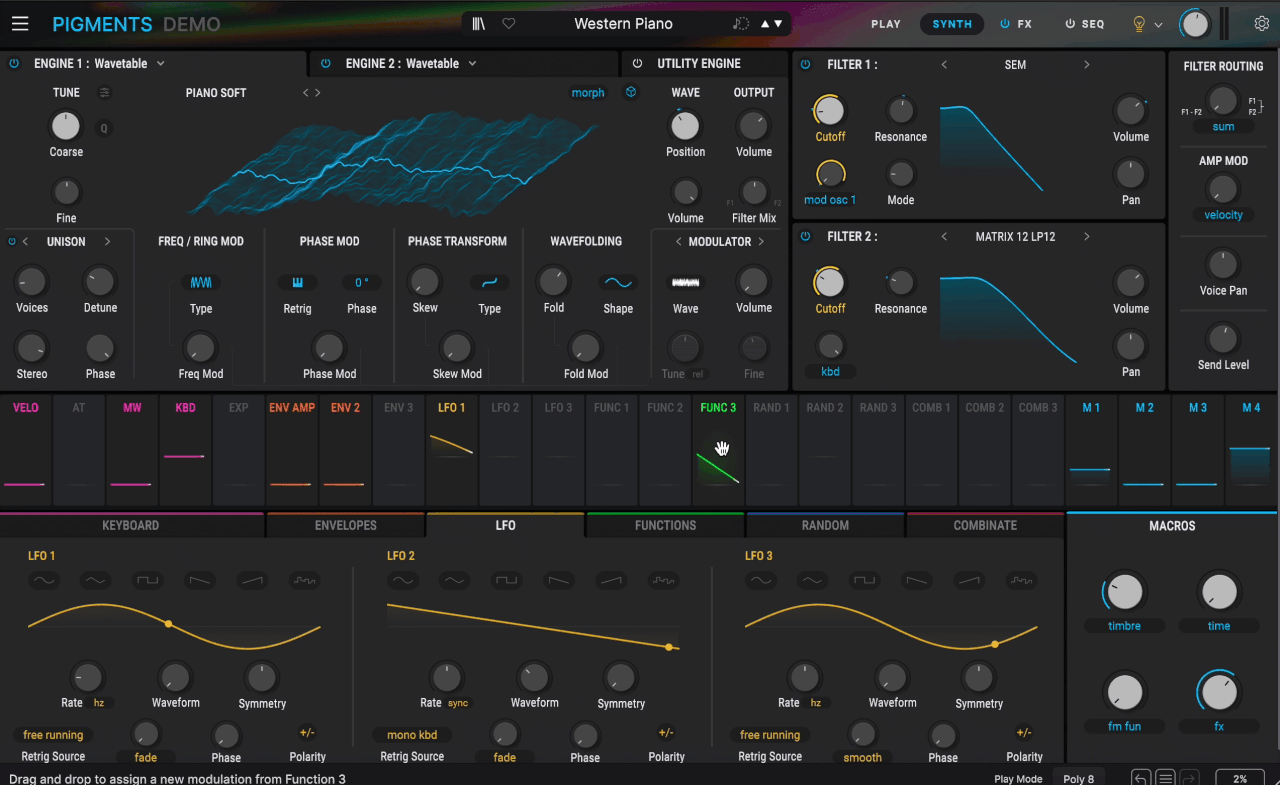
Task: Click Western Piano preset name
Action: click(623, 24)
